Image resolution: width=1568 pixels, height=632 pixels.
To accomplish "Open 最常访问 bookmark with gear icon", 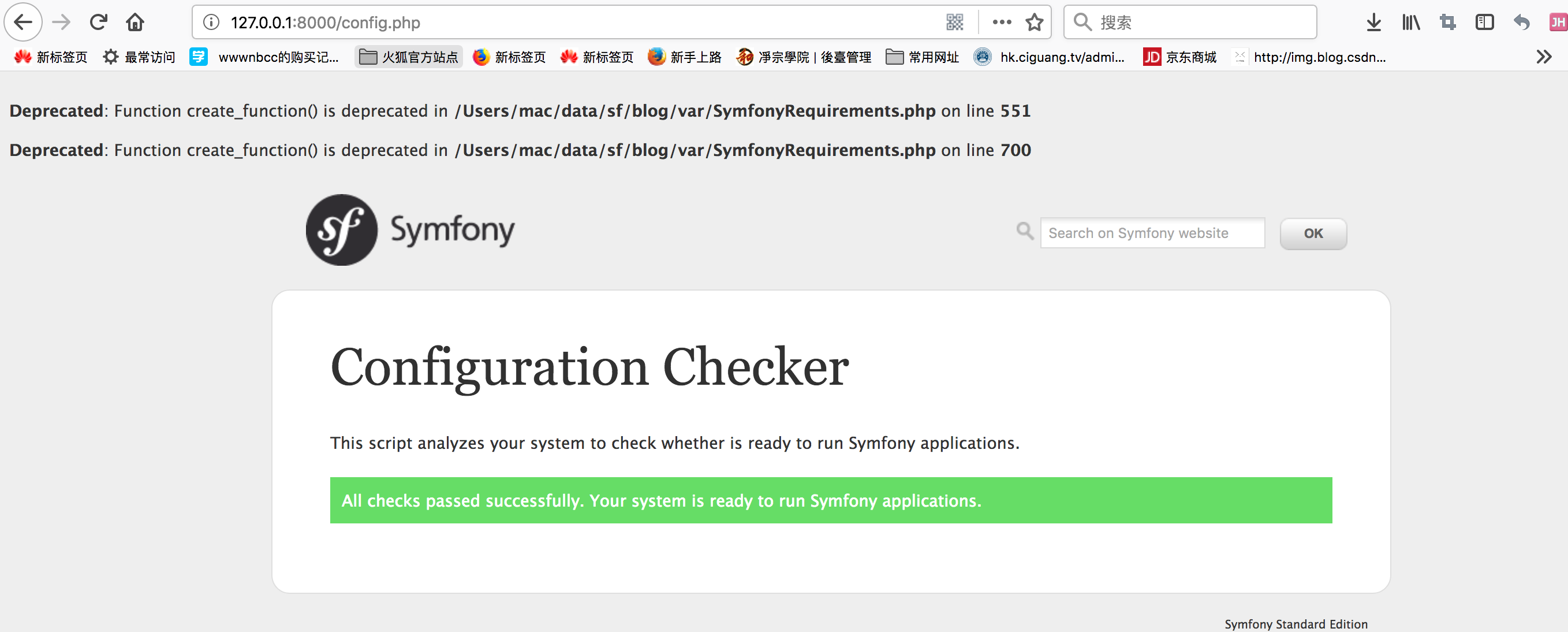I will pyautogui.click(x=139, y=57).
